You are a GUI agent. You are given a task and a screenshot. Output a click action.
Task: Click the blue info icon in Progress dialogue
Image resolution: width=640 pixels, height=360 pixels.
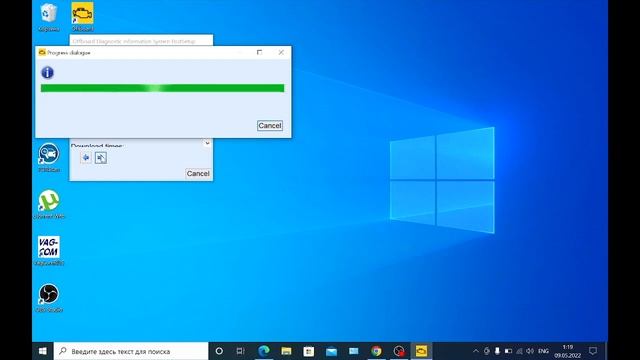click(47, 73)
